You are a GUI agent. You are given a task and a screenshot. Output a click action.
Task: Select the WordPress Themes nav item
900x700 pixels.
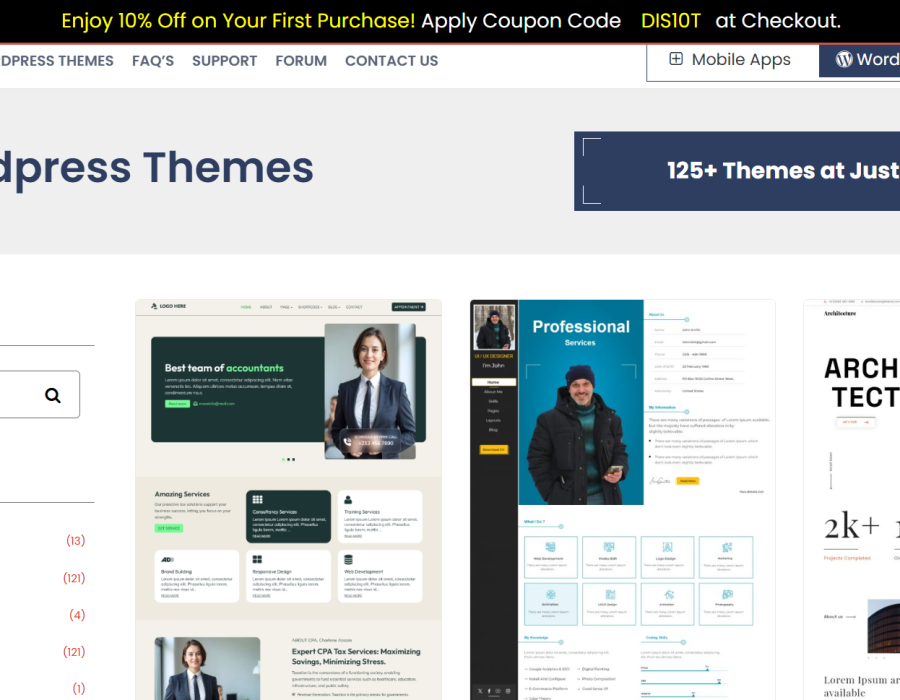57,61
